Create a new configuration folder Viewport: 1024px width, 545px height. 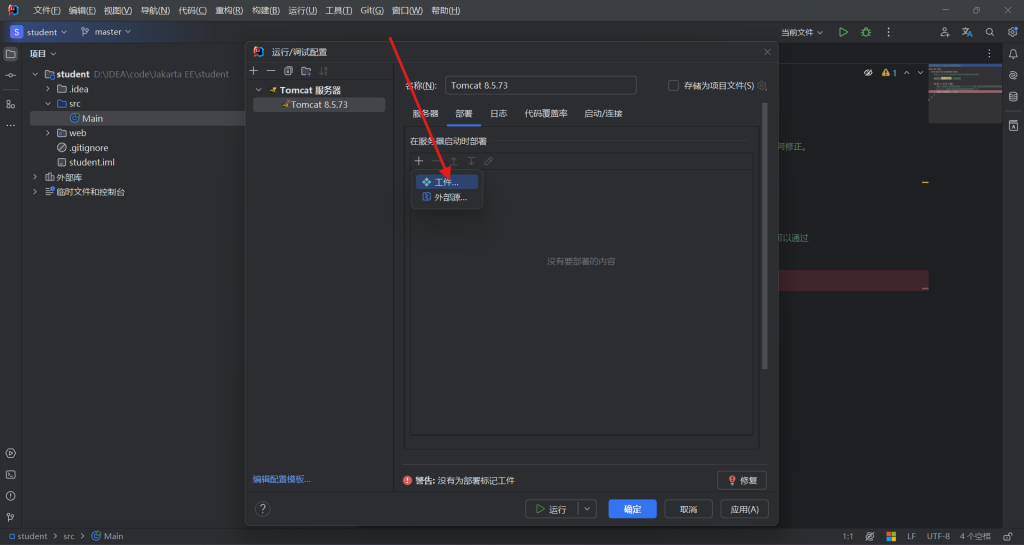pyautogui.click(x=306, y=70)
